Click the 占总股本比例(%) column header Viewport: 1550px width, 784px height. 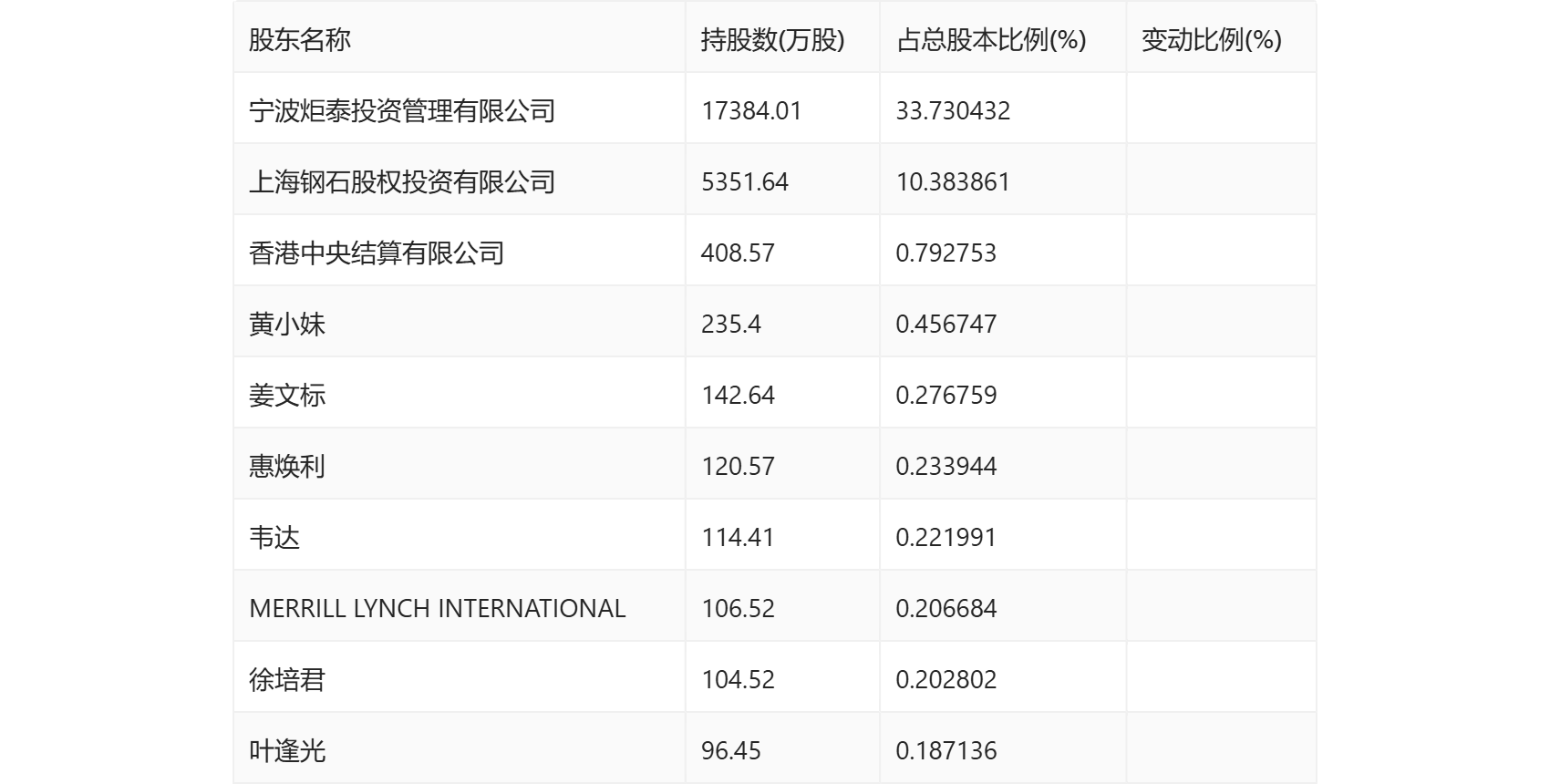pyautogui.click(x=991, y=40)
